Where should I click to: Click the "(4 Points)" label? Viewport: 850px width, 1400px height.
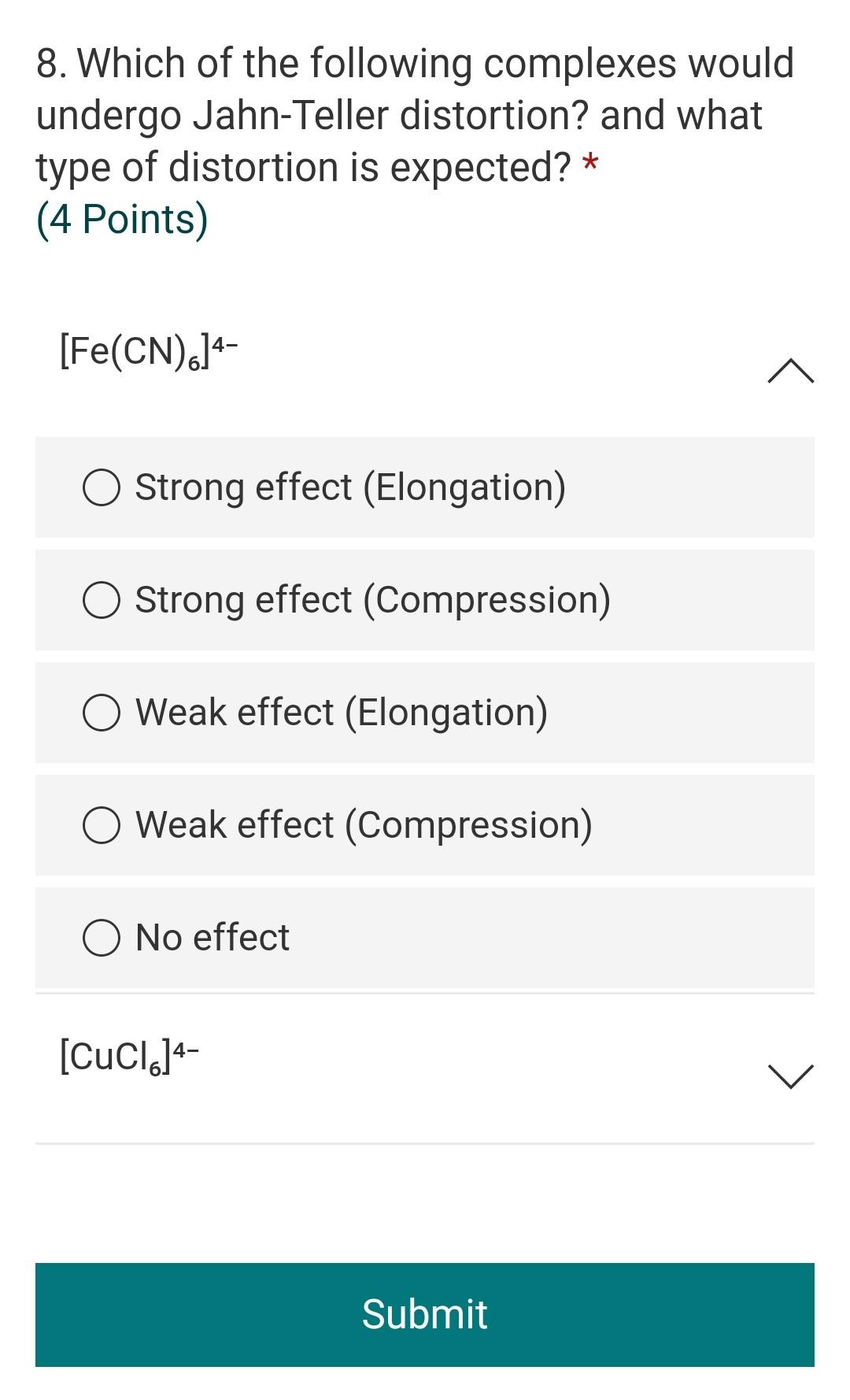tap(120, 219)
